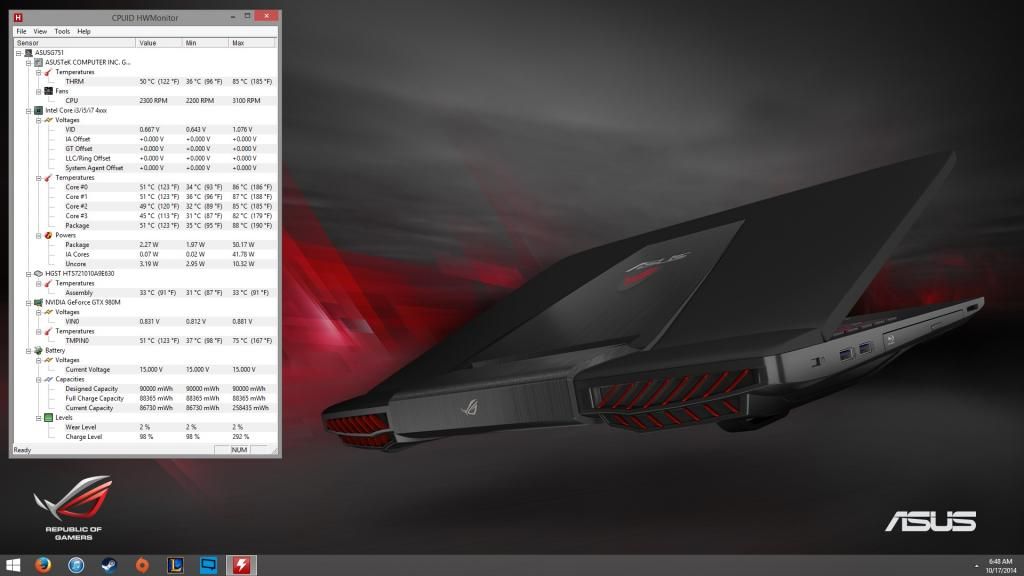This screenshot has width=1024, height=576.
Task: Click the ASUSG751 computer icon
Action: pyautogui.click(x=29, y=52)
